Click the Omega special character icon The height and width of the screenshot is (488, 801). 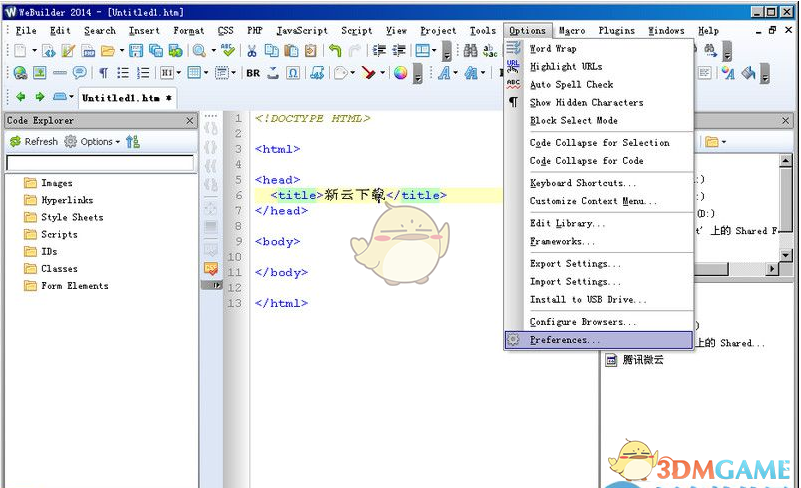click(x=293, y=73)
